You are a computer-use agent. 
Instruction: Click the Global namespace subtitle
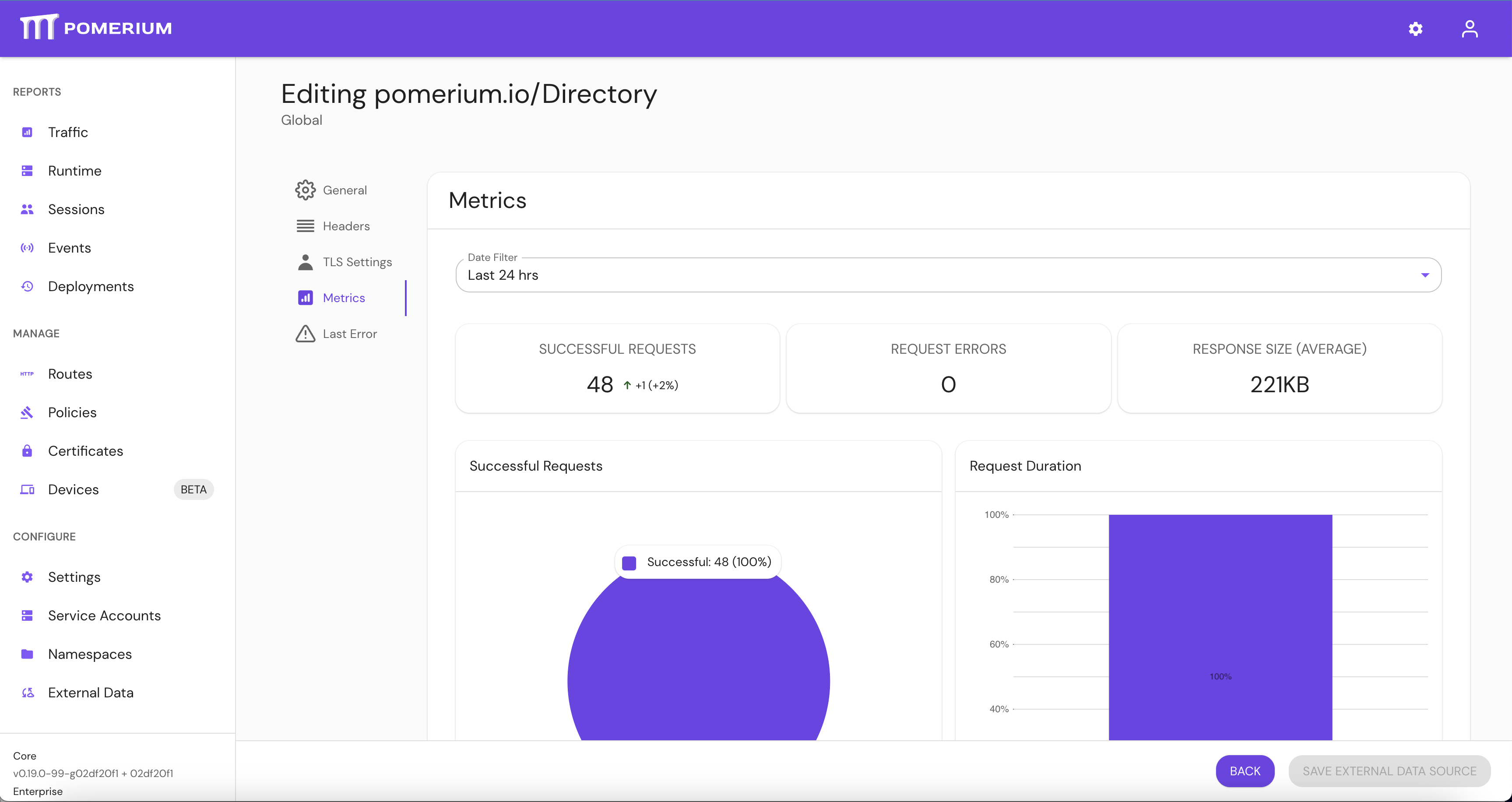point(301,120)
